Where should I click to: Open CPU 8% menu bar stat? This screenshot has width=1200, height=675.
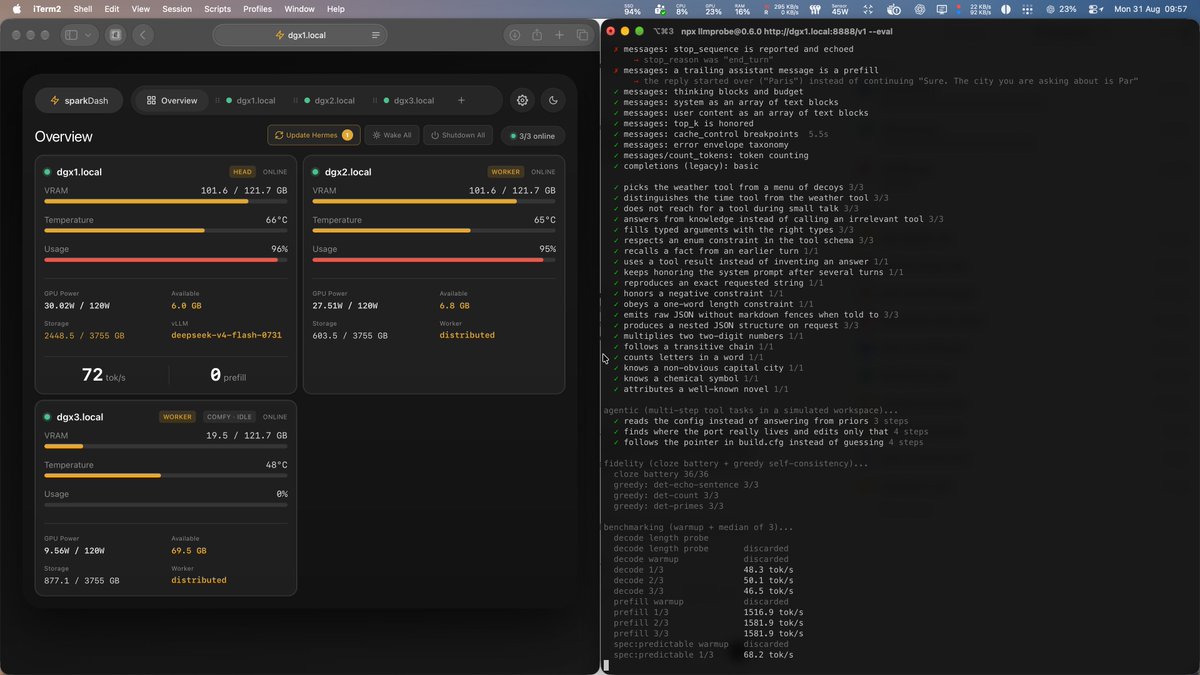click(682, 9)
